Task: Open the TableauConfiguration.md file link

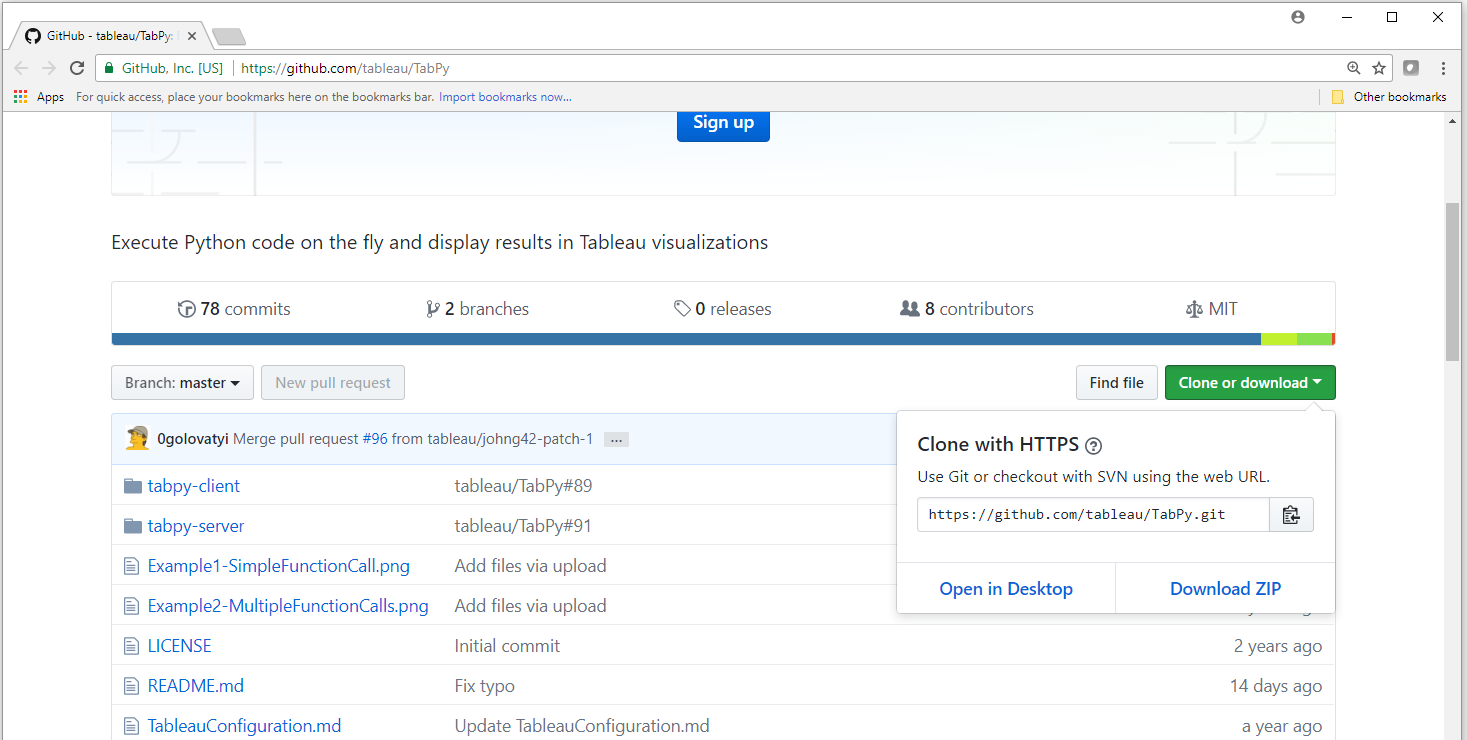Action: coord(245,726)
